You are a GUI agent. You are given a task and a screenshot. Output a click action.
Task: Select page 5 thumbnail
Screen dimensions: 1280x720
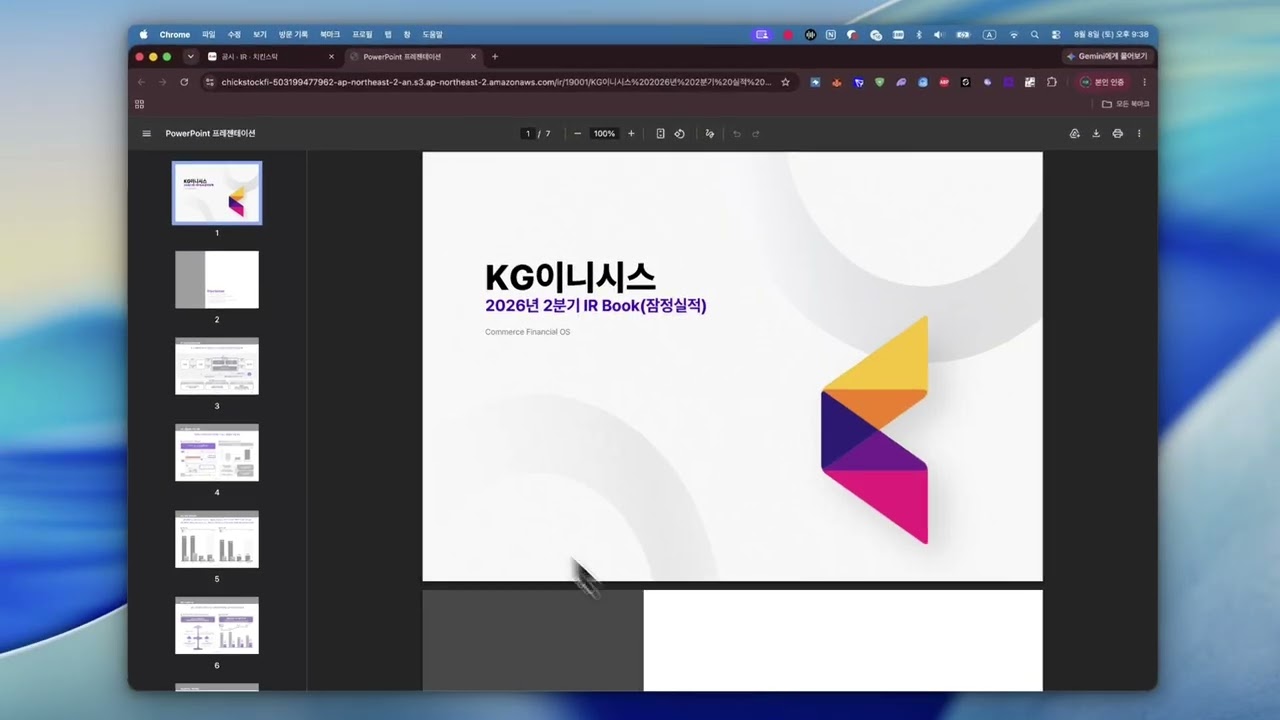(x=217, y=539)
